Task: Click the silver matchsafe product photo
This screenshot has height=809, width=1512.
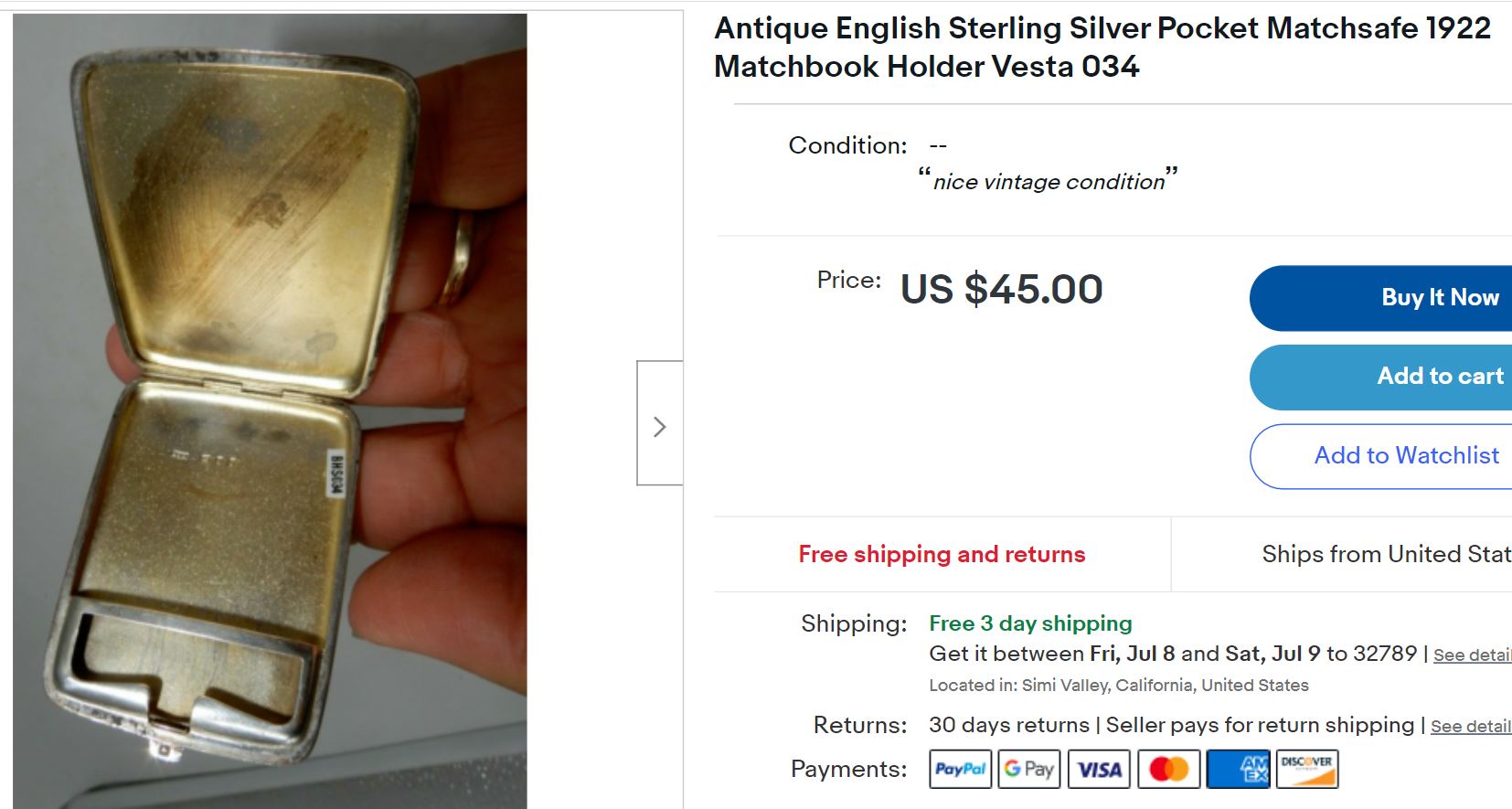Action: click(270, 410)
